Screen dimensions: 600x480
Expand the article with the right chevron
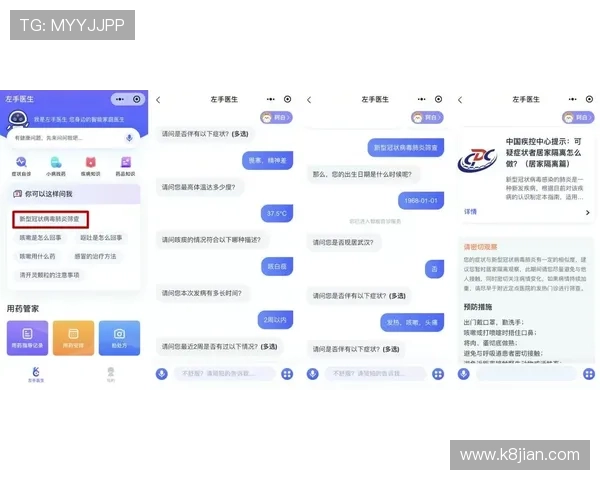pos(588,212)
